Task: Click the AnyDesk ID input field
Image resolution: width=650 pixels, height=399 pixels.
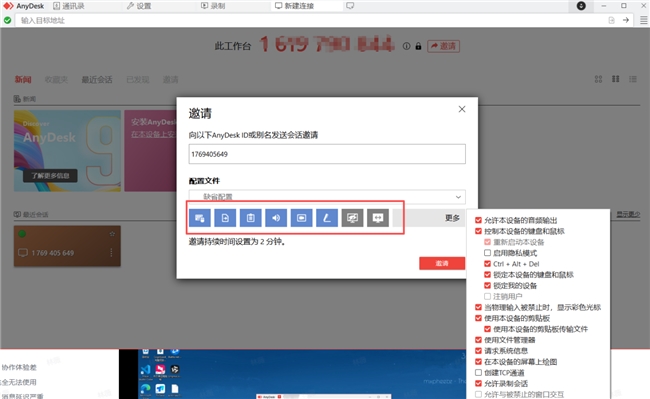Action: point(327,154)
